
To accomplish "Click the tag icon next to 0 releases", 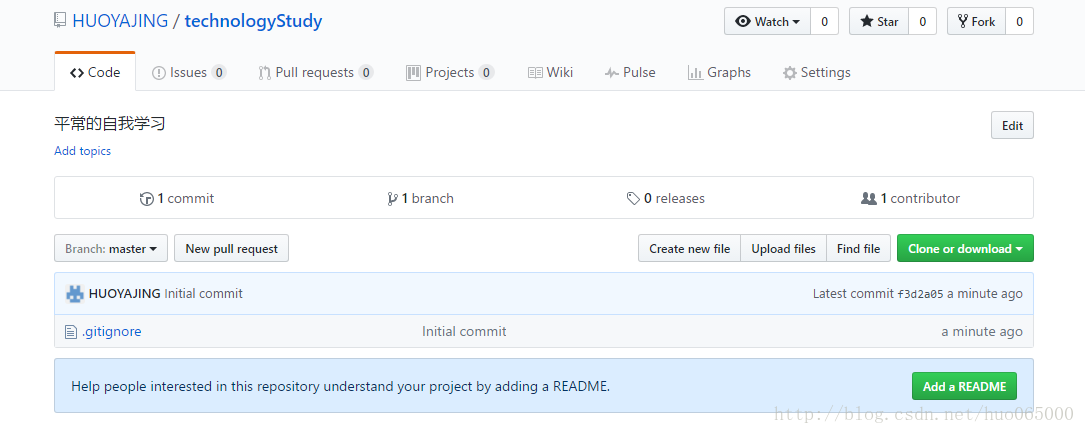I will pyautogui.click(x=633, y=199).
